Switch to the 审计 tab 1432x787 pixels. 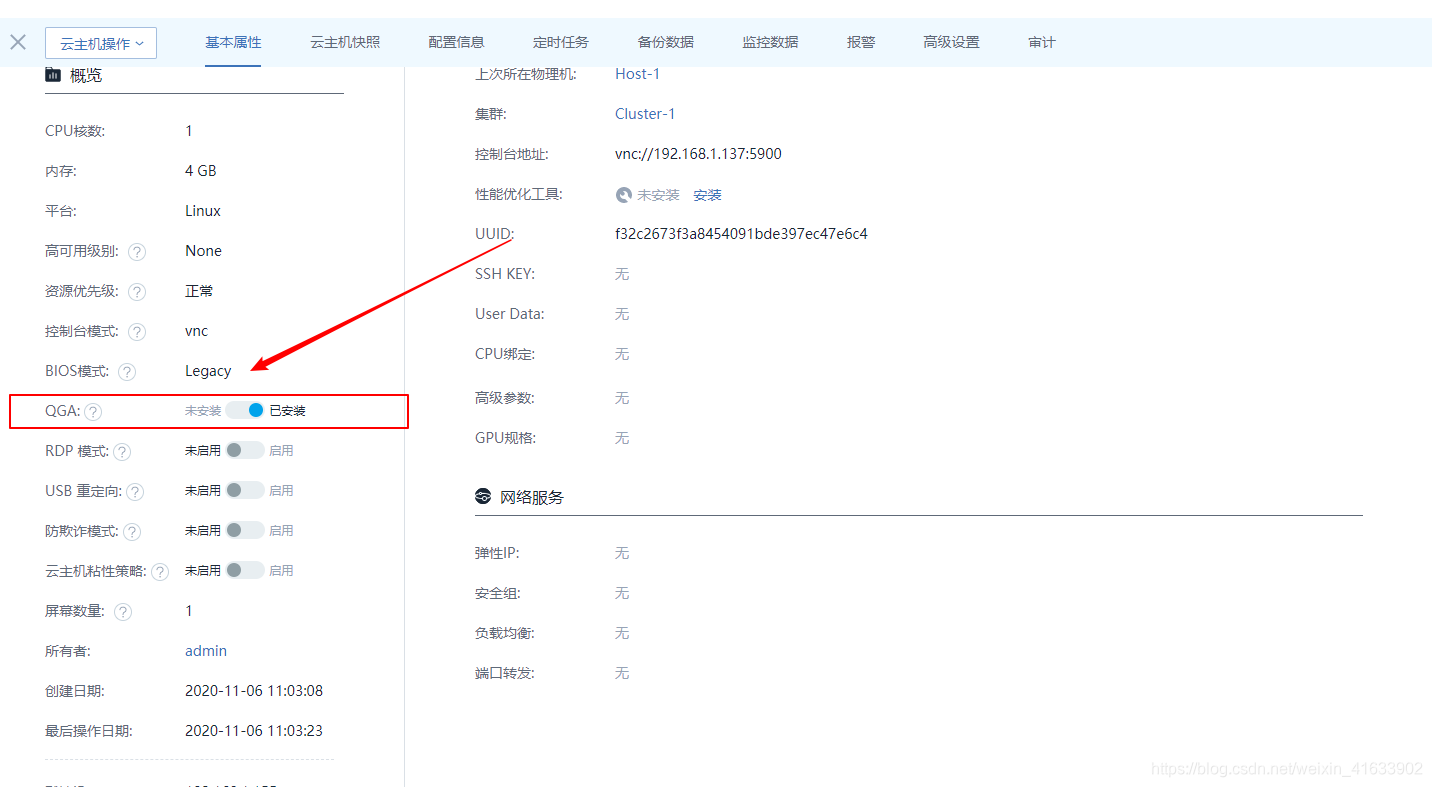(x=1042, y=42)
